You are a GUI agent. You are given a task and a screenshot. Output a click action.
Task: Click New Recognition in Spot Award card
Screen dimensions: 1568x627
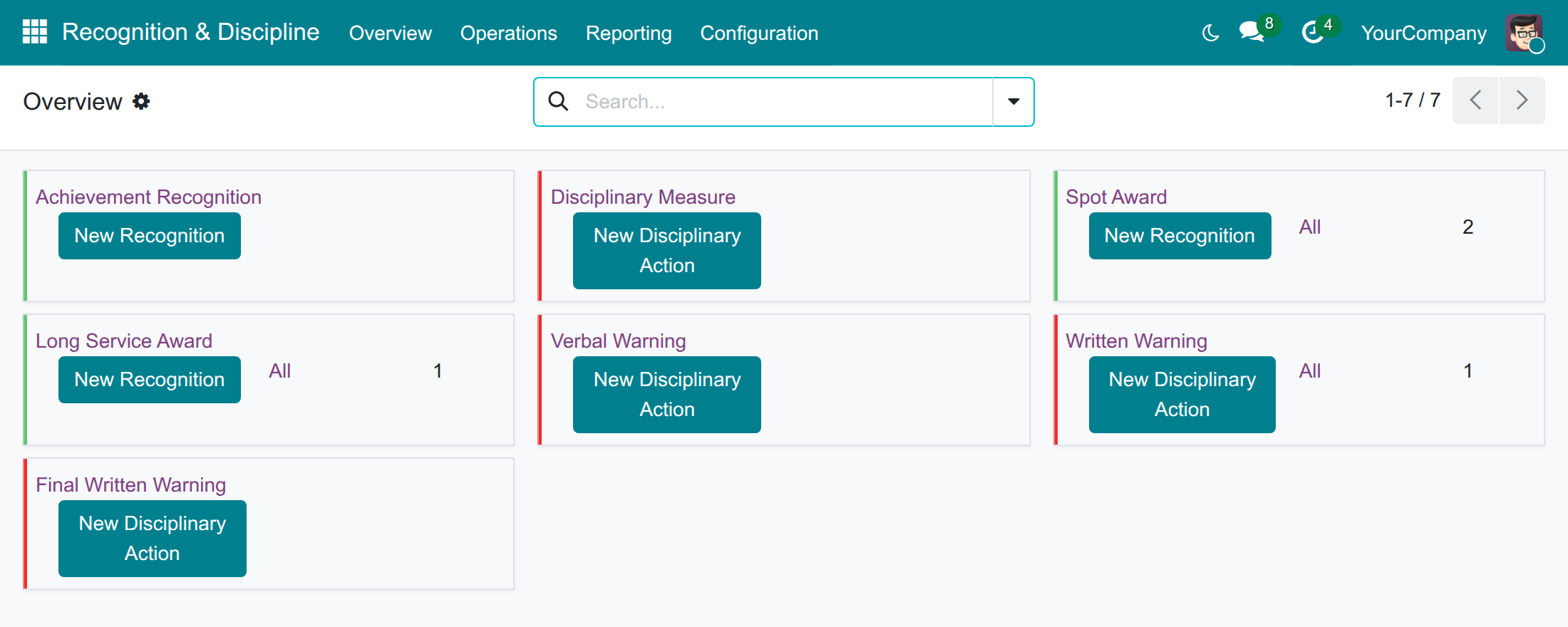click(1180, 236)
